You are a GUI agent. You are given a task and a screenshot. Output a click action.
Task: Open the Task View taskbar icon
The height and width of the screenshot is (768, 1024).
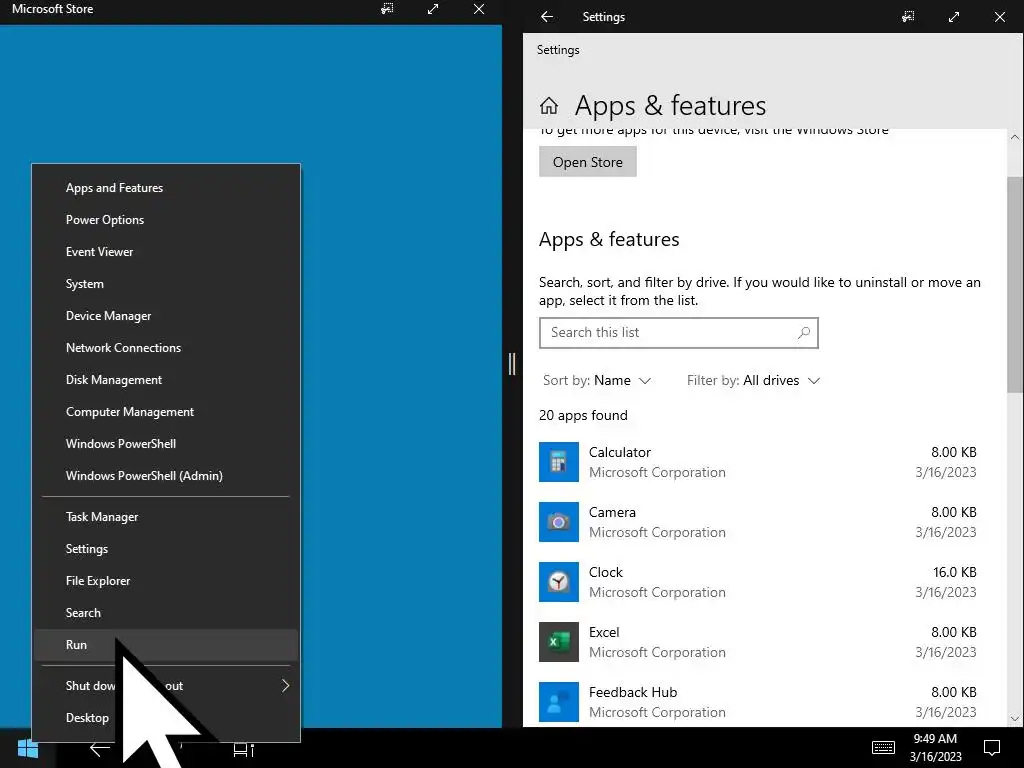click(x=244, y=750)
